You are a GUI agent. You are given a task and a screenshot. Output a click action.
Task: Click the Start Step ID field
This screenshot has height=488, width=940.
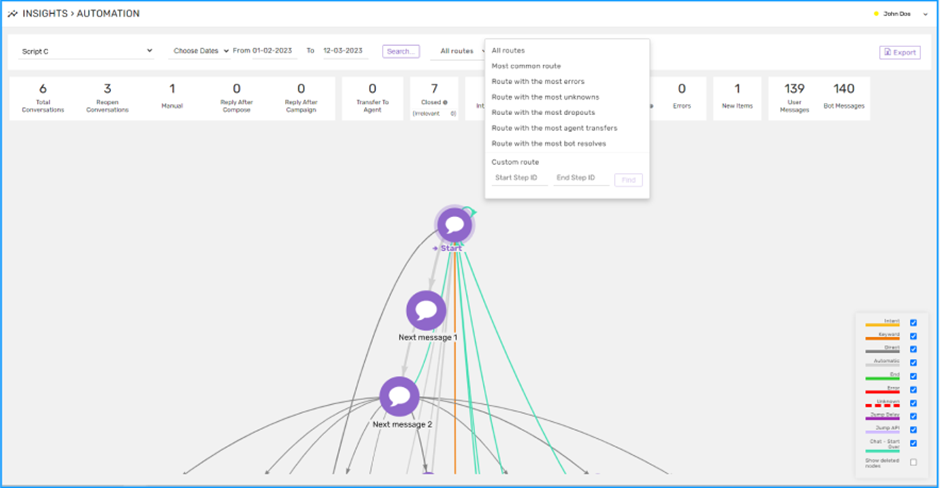pos(520,178)
